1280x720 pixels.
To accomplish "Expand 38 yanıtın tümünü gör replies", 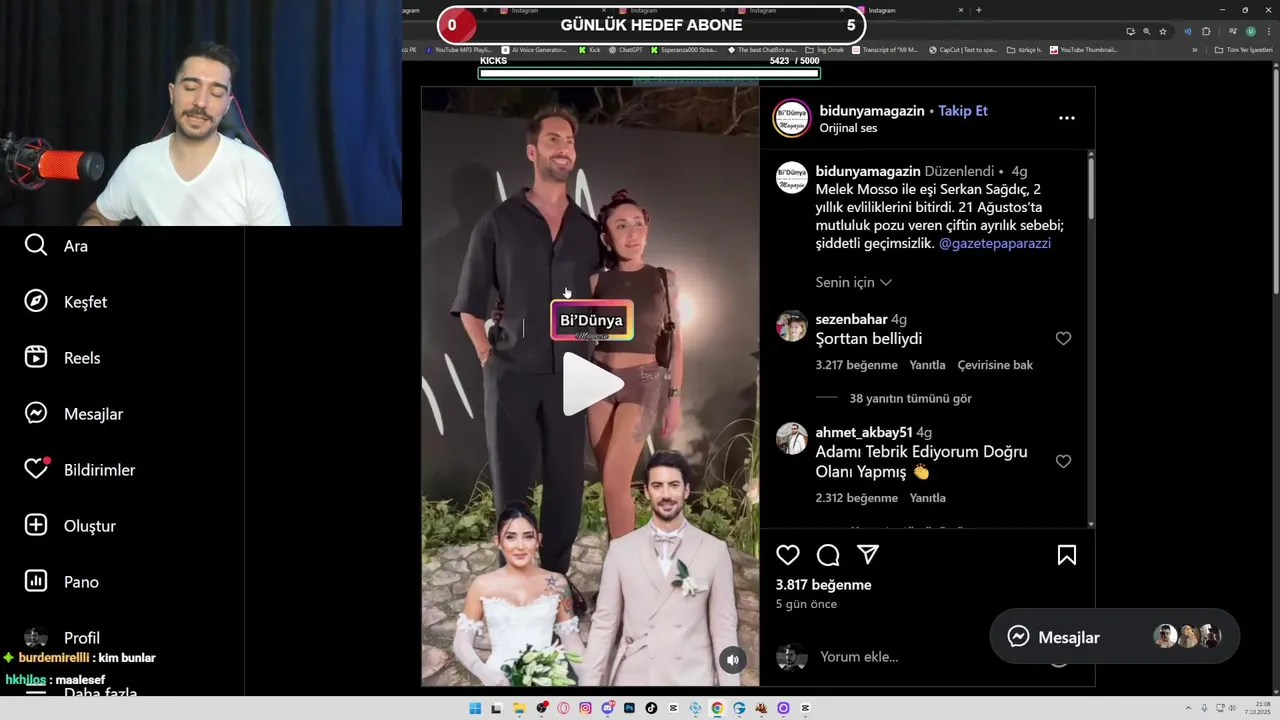I will coord(910,398).
